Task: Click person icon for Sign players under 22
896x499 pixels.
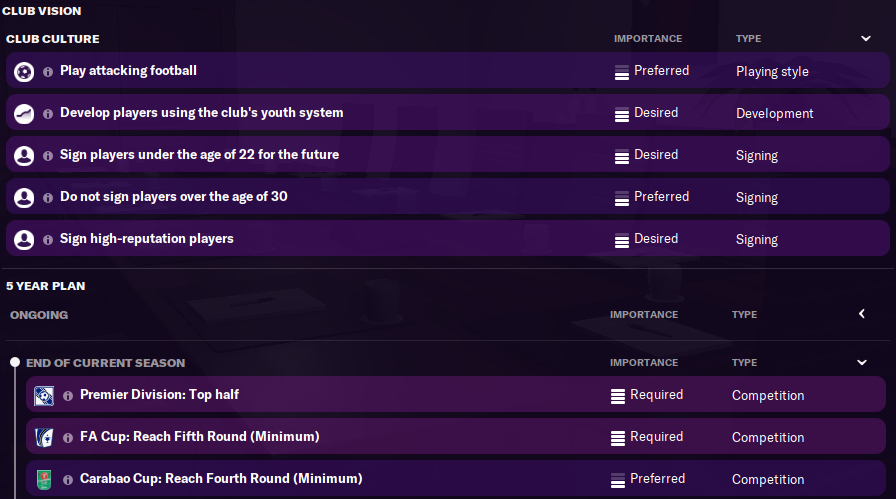Action: point(24,155)
